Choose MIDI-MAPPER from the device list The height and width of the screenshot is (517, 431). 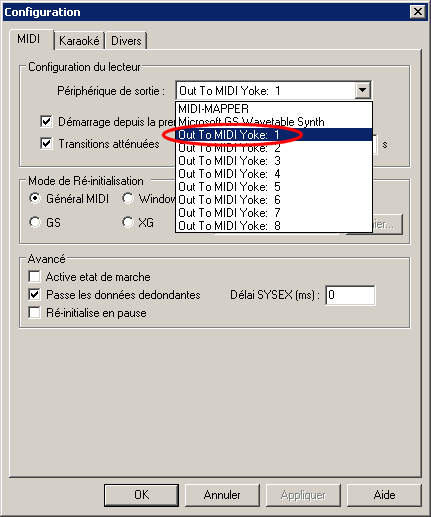[x=274, y=109]
